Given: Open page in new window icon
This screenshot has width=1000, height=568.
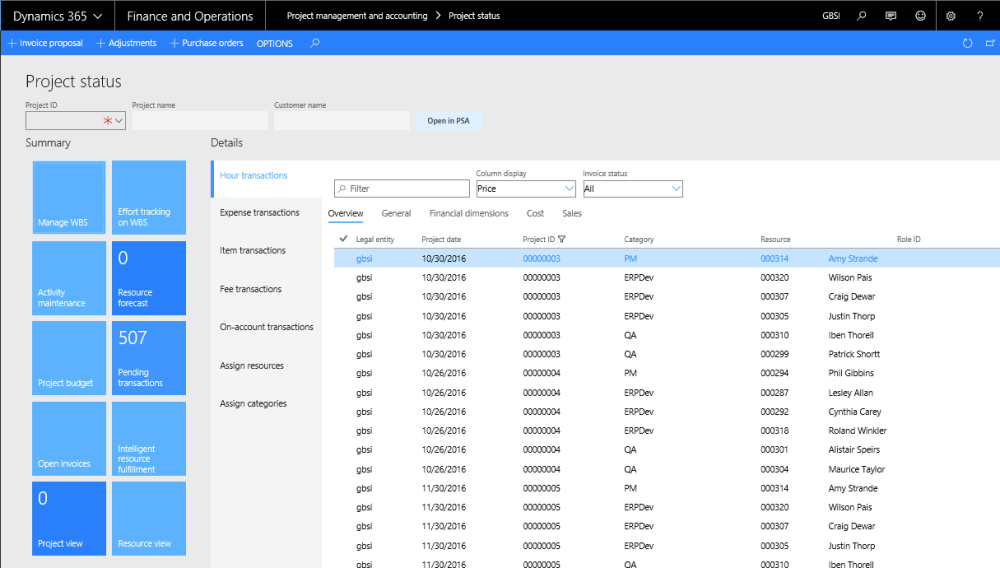Looking at the screenshot, I should 989,44.
